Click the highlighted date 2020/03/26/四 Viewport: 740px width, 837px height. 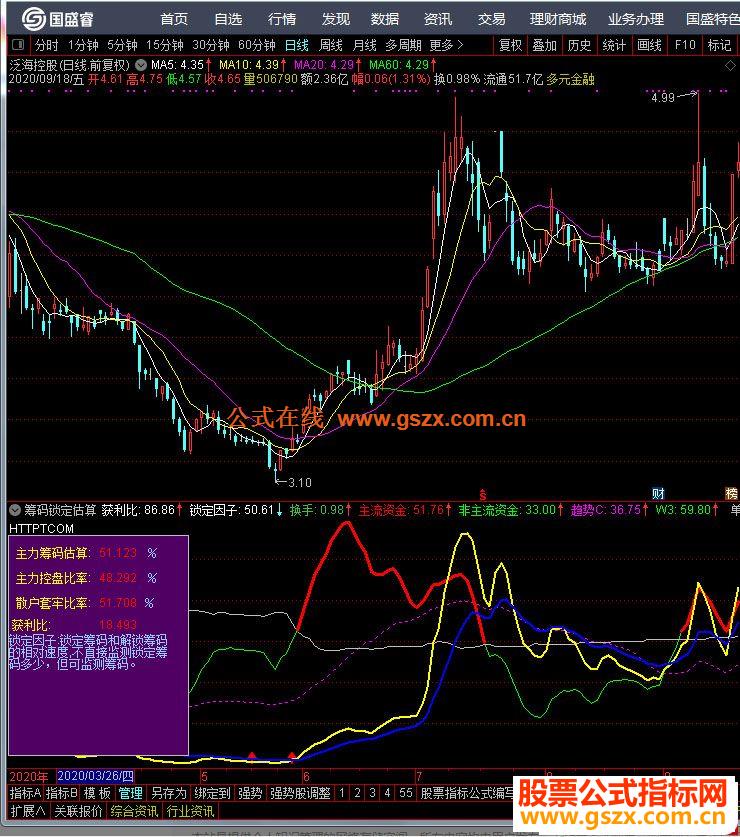click(95, 776)
